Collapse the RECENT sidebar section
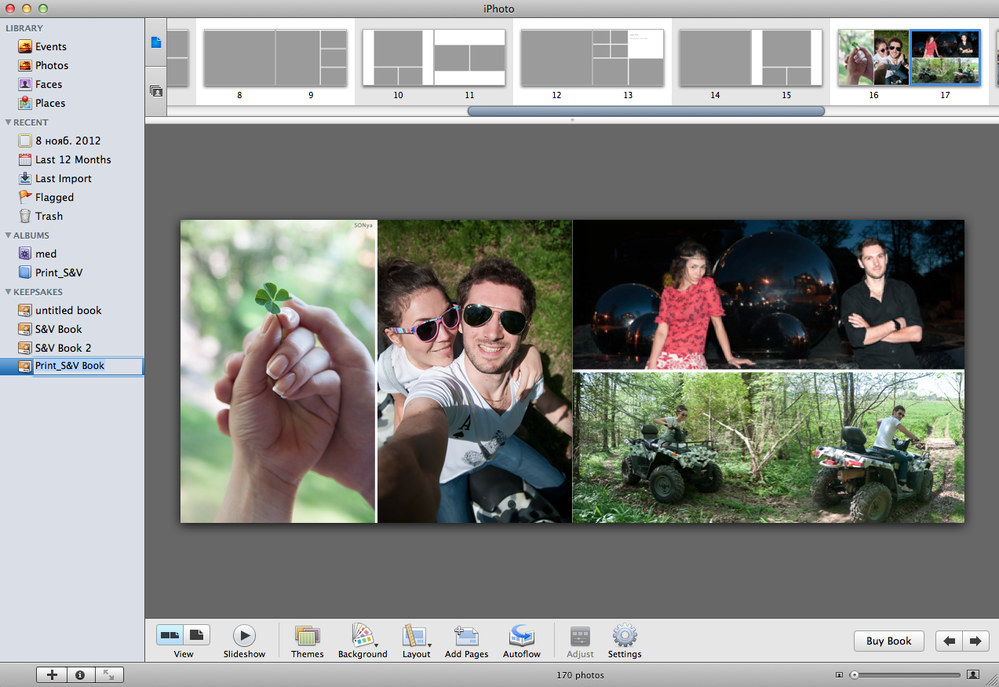The image size is (999, 687). click(x=8, y=122)
